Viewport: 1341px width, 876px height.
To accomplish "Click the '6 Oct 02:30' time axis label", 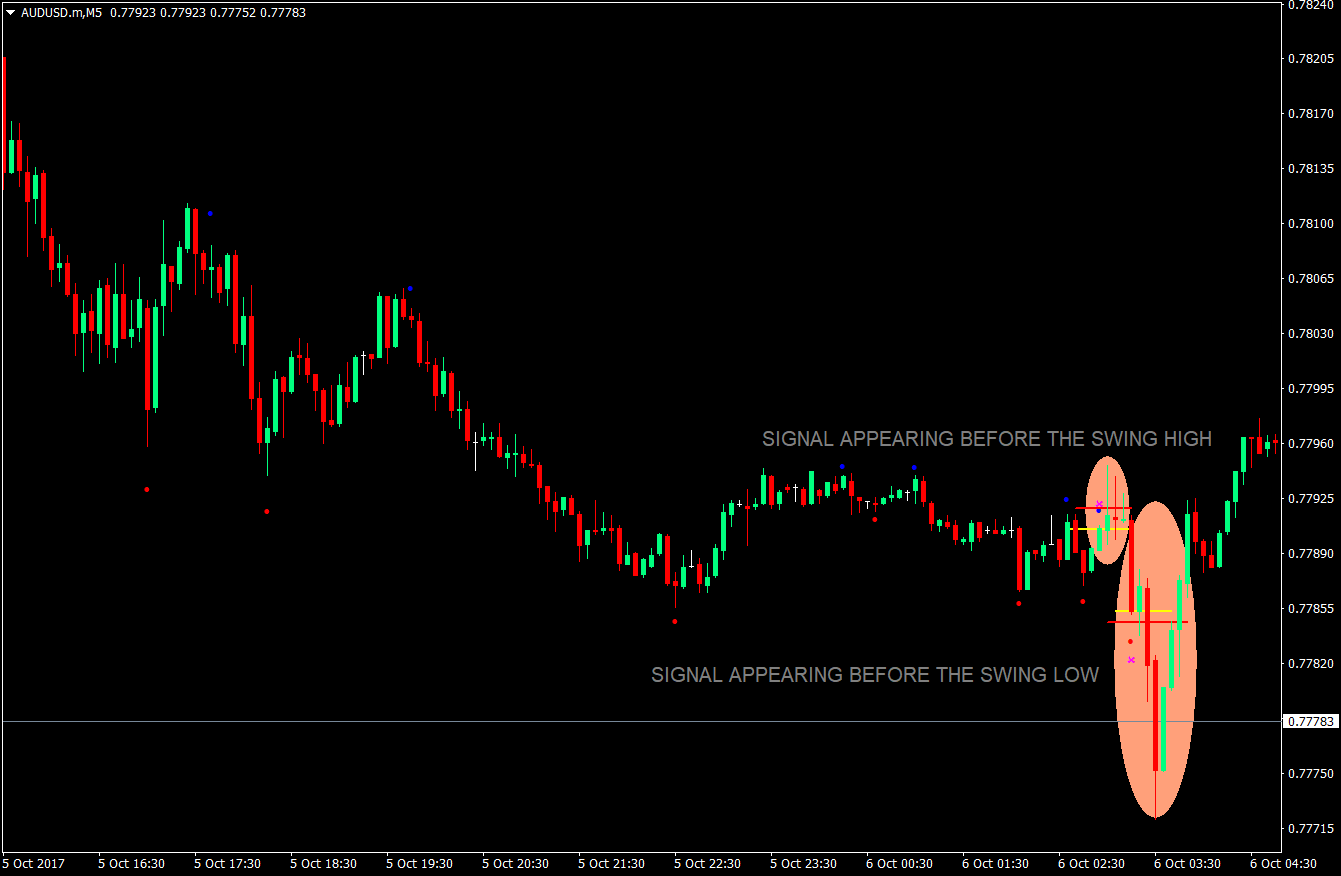I will 1091,863.
